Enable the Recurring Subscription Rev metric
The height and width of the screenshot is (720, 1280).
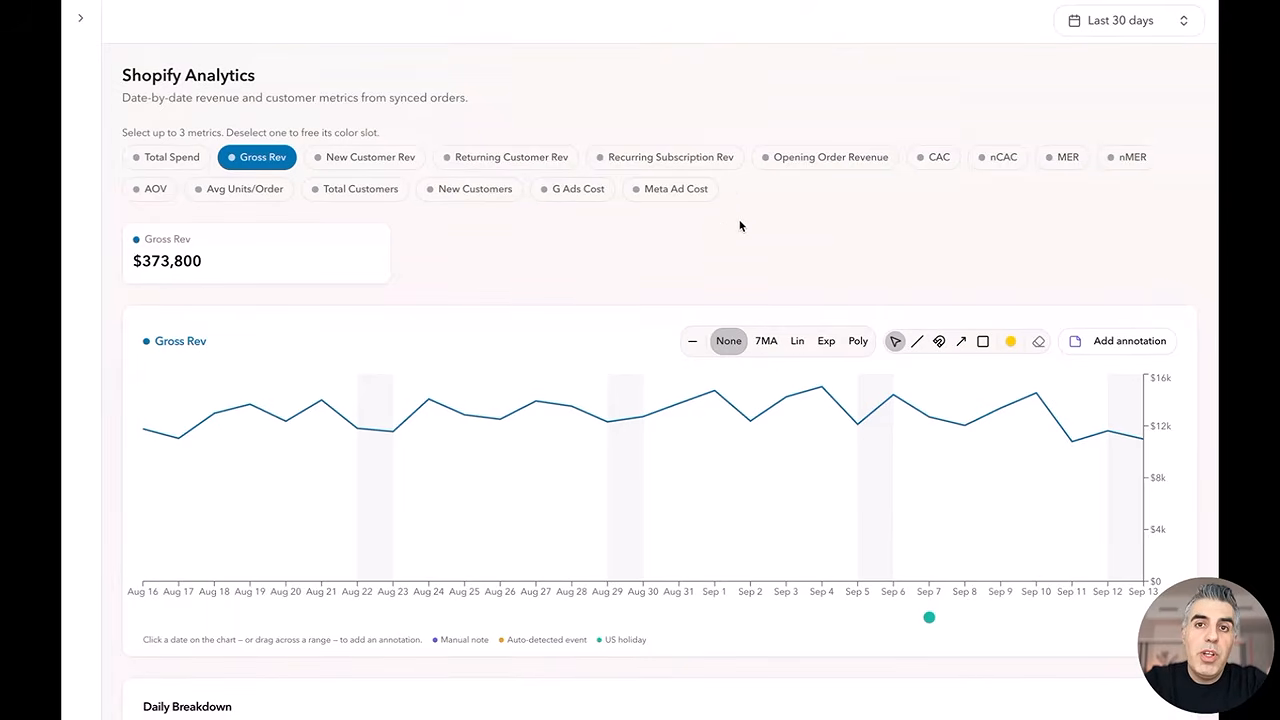(x=665, y=157)
